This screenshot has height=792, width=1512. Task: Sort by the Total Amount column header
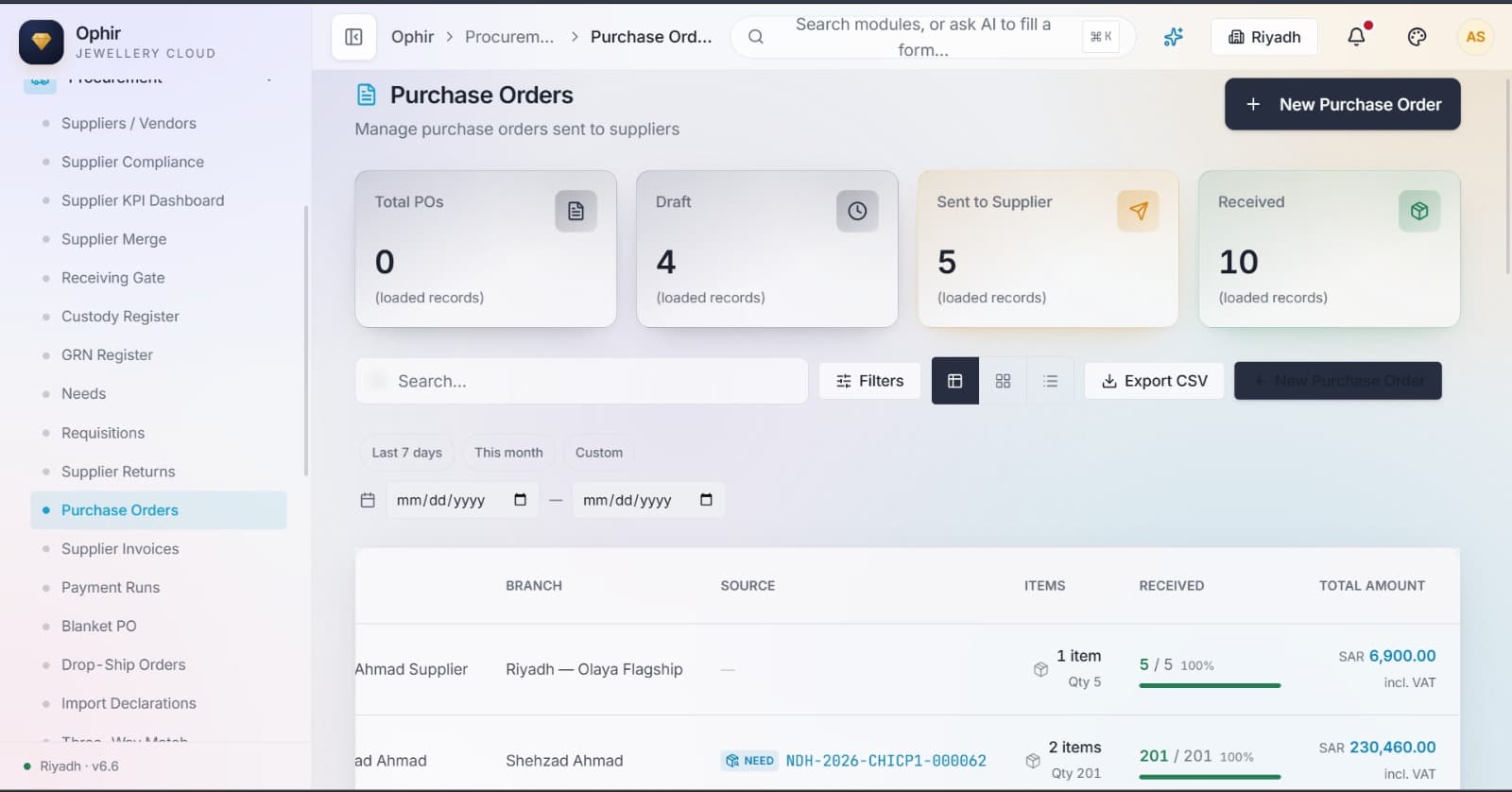click(x=1372, y=586)
